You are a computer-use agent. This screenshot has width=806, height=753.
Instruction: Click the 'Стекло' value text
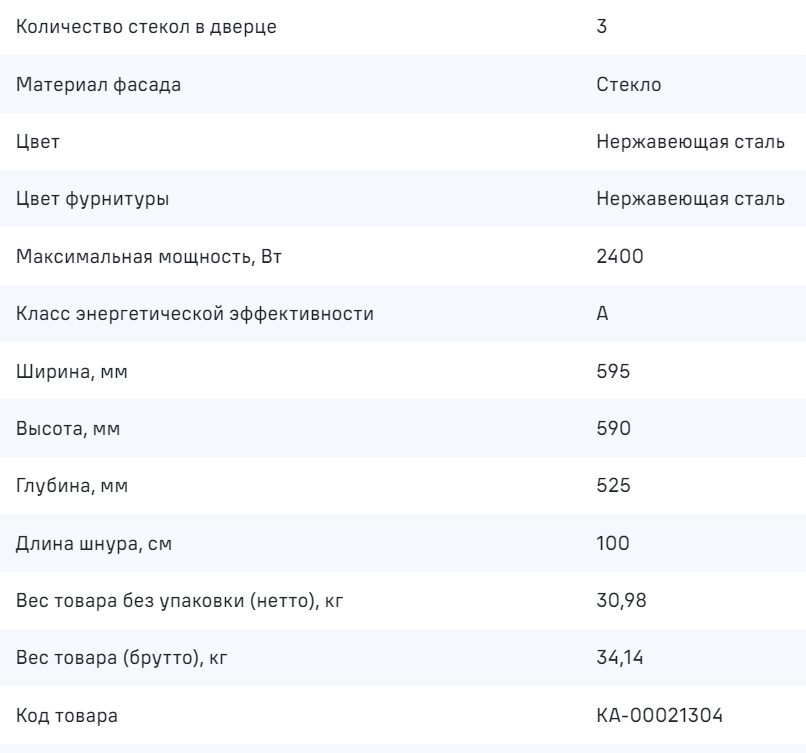628,85
